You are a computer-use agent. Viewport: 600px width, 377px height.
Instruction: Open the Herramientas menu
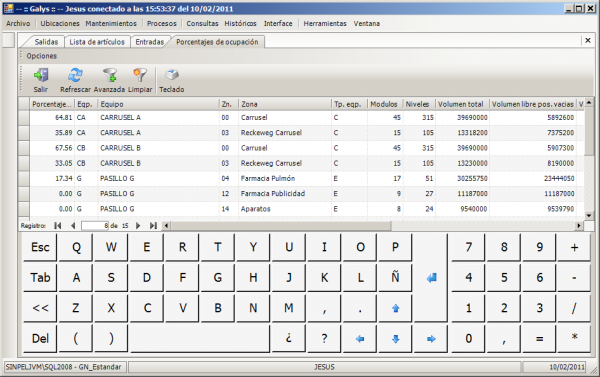[x=325, y=23]
